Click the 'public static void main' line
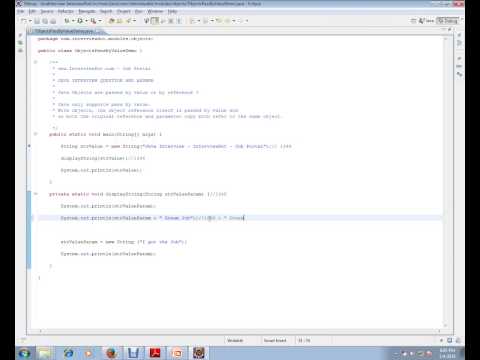 pos(105,134)
